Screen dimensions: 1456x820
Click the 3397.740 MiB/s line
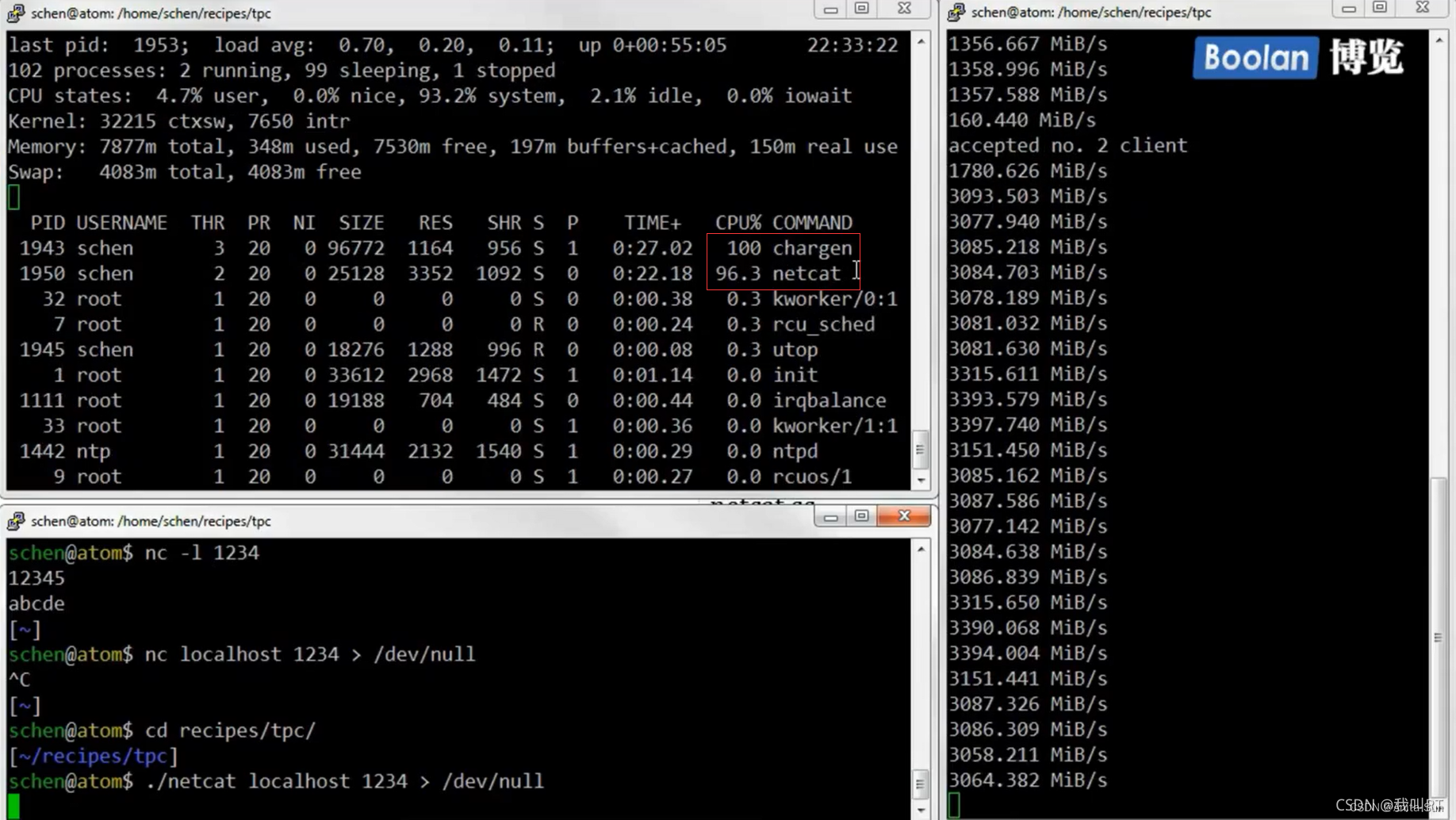tap(1028, 424)
